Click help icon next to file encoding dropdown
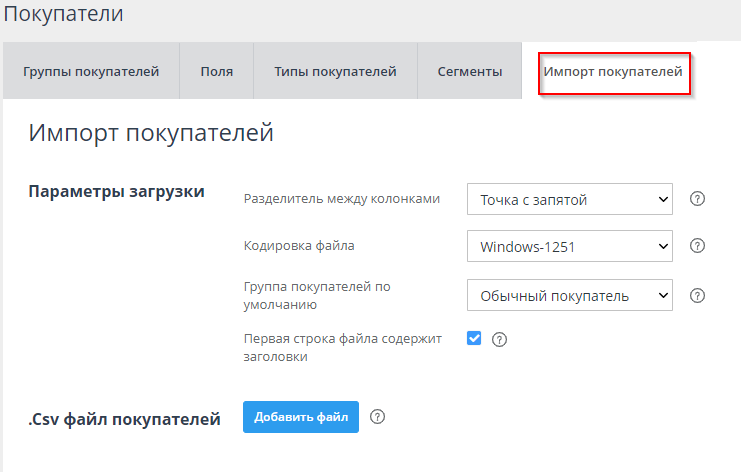This screenshot has height=472, width=741. coord(698,245)
